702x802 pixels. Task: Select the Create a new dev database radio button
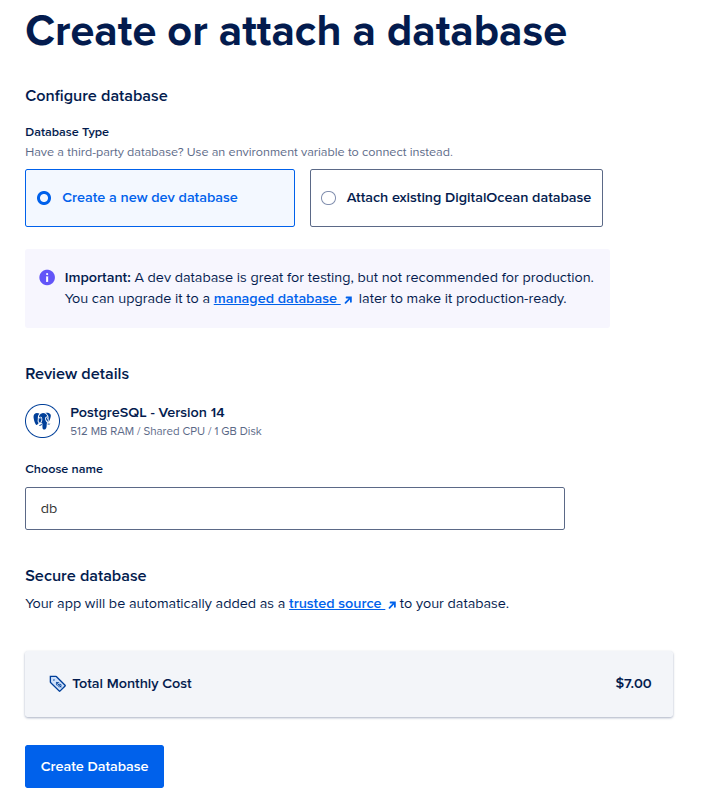(x=44, y=198)
